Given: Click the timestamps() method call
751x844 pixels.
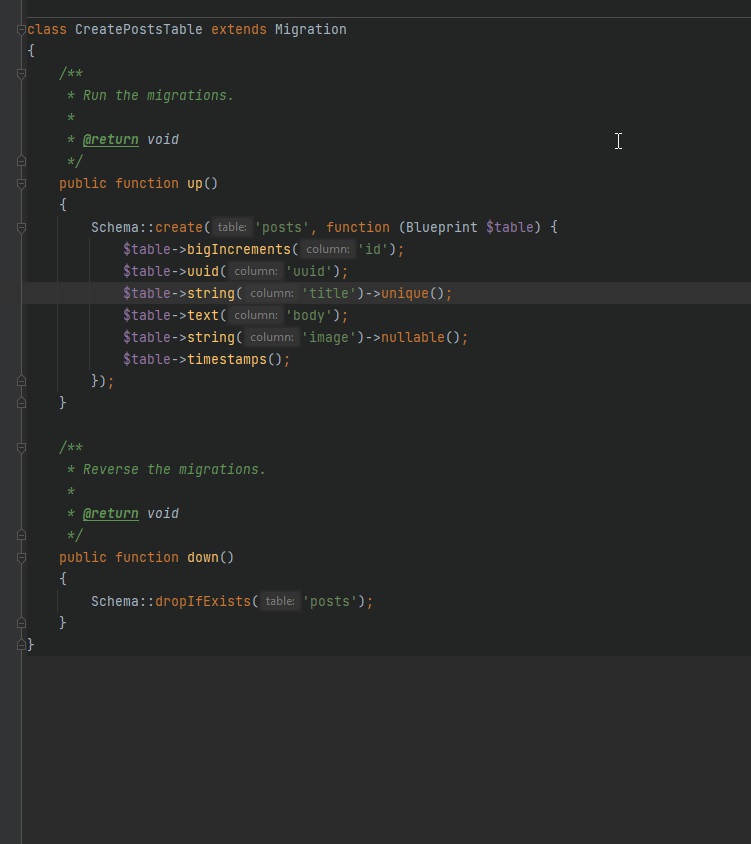Looking at the screenshot, I should 227,360.
